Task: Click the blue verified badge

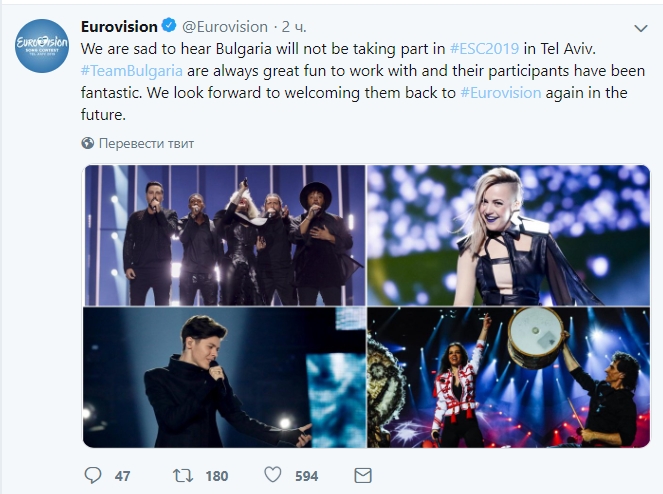Action: tap(168, 27)
